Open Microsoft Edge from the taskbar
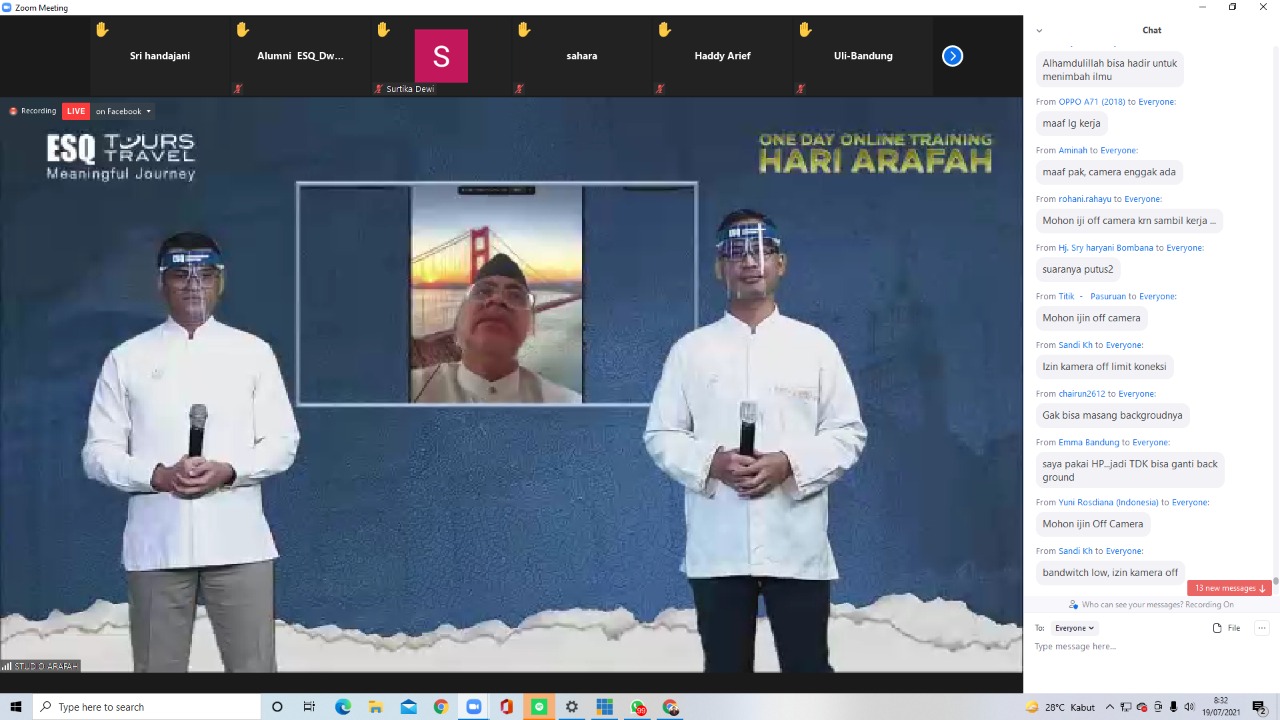This screenshot has width=1280, height=720. coord(343,707)
